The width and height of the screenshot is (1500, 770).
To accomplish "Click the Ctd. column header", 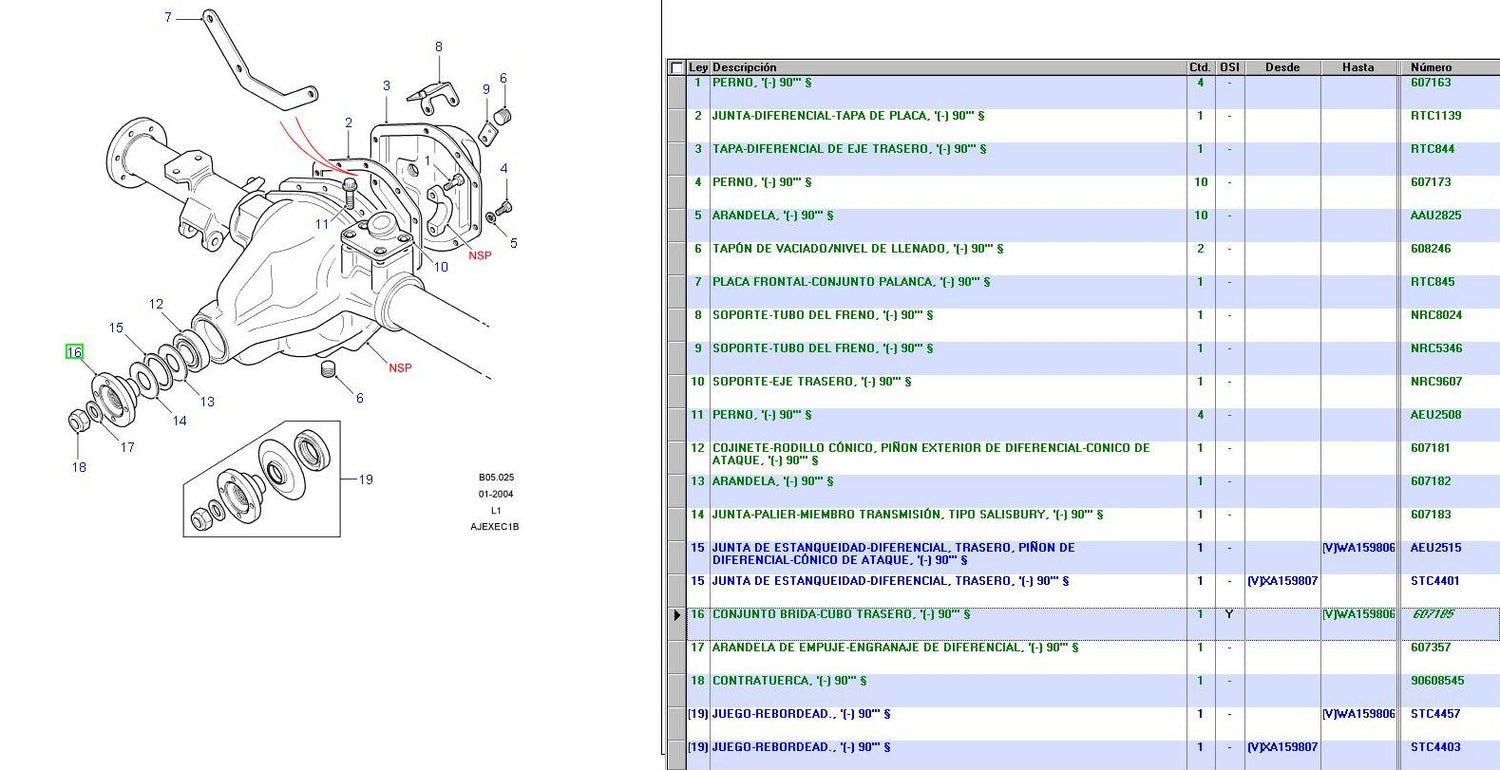I will pos(1200,68).
